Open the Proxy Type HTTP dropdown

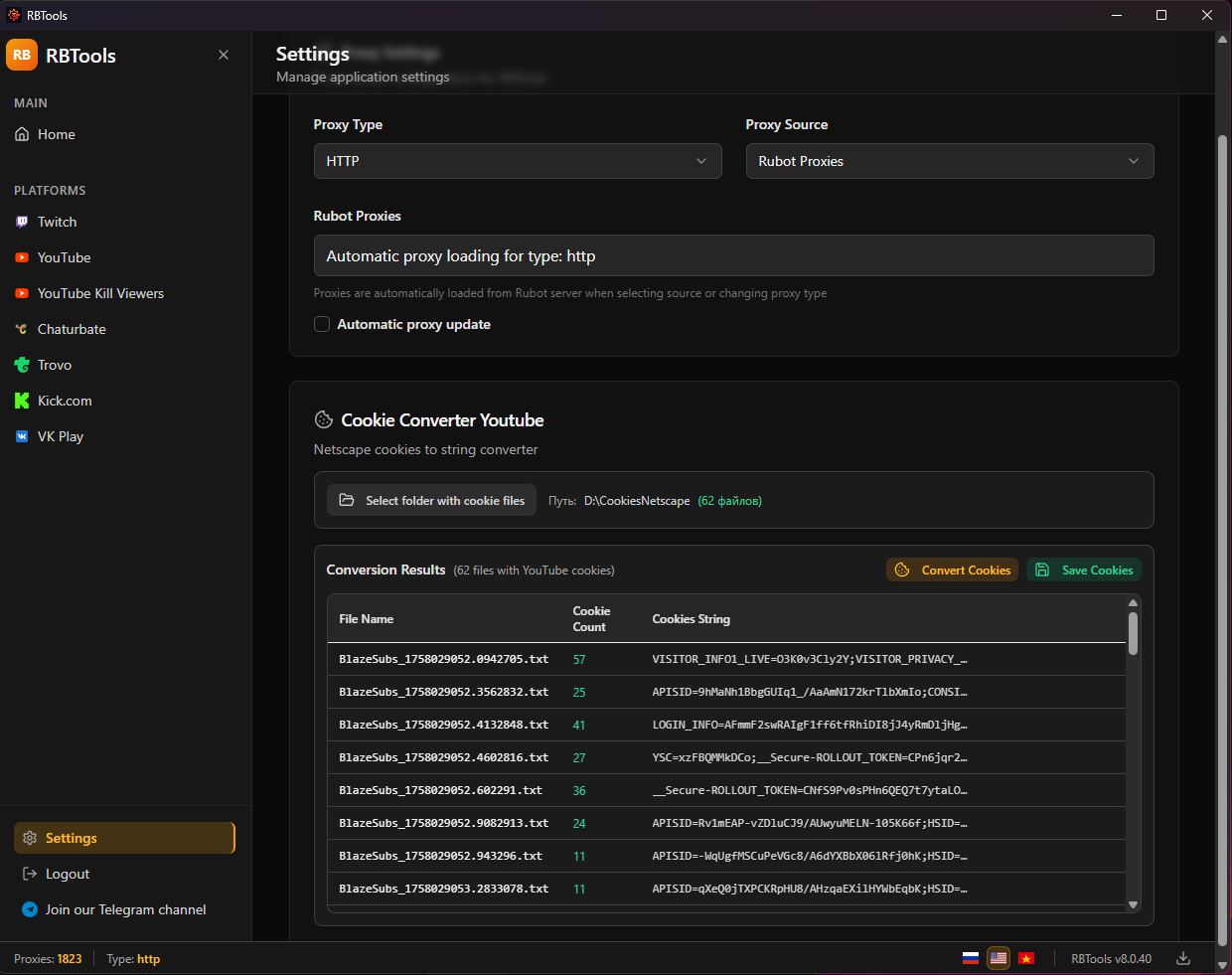pyautogui.click(x=518, y=161)
